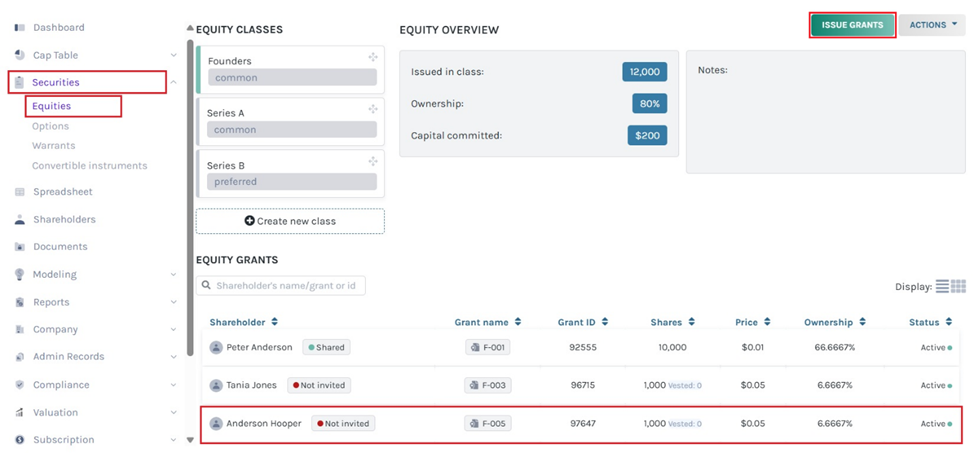974x453 pixels.
Task: Click the Shareholders person icon
Action: [x=20, y=219]
